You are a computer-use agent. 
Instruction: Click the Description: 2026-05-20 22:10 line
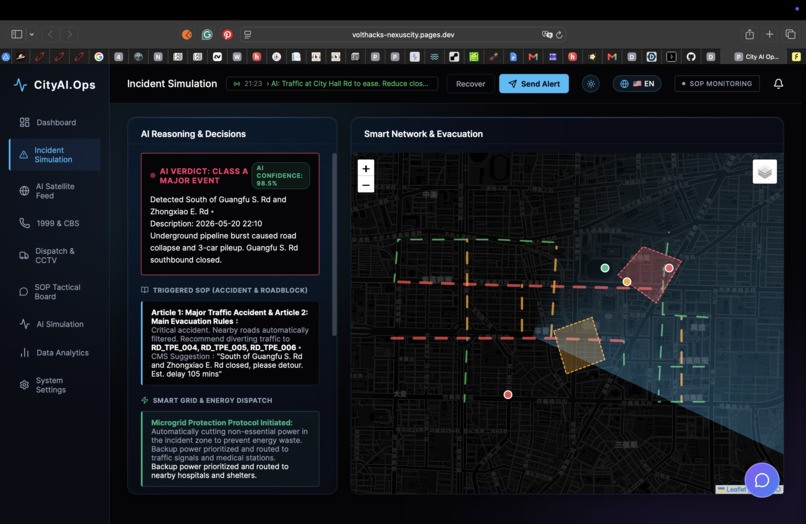coord(206,224)
